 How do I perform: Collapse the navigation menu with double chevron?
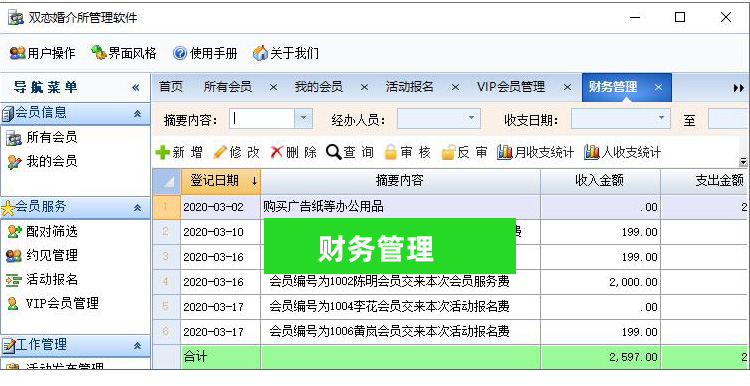(x=136, y=88)
